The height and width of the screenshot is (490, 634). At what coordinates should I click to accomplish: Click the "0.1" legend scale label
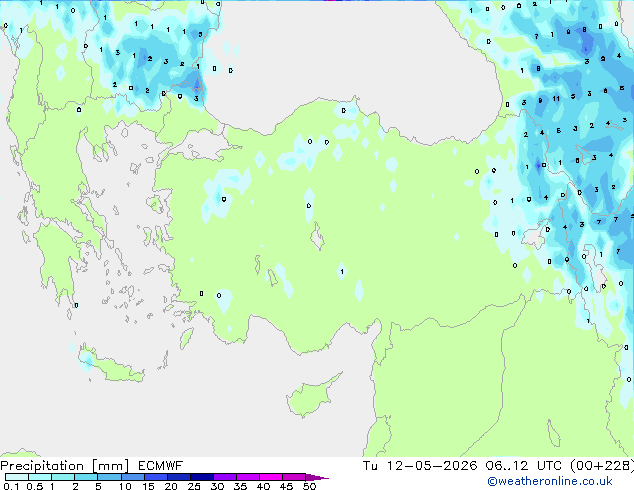tap(11, 486)
